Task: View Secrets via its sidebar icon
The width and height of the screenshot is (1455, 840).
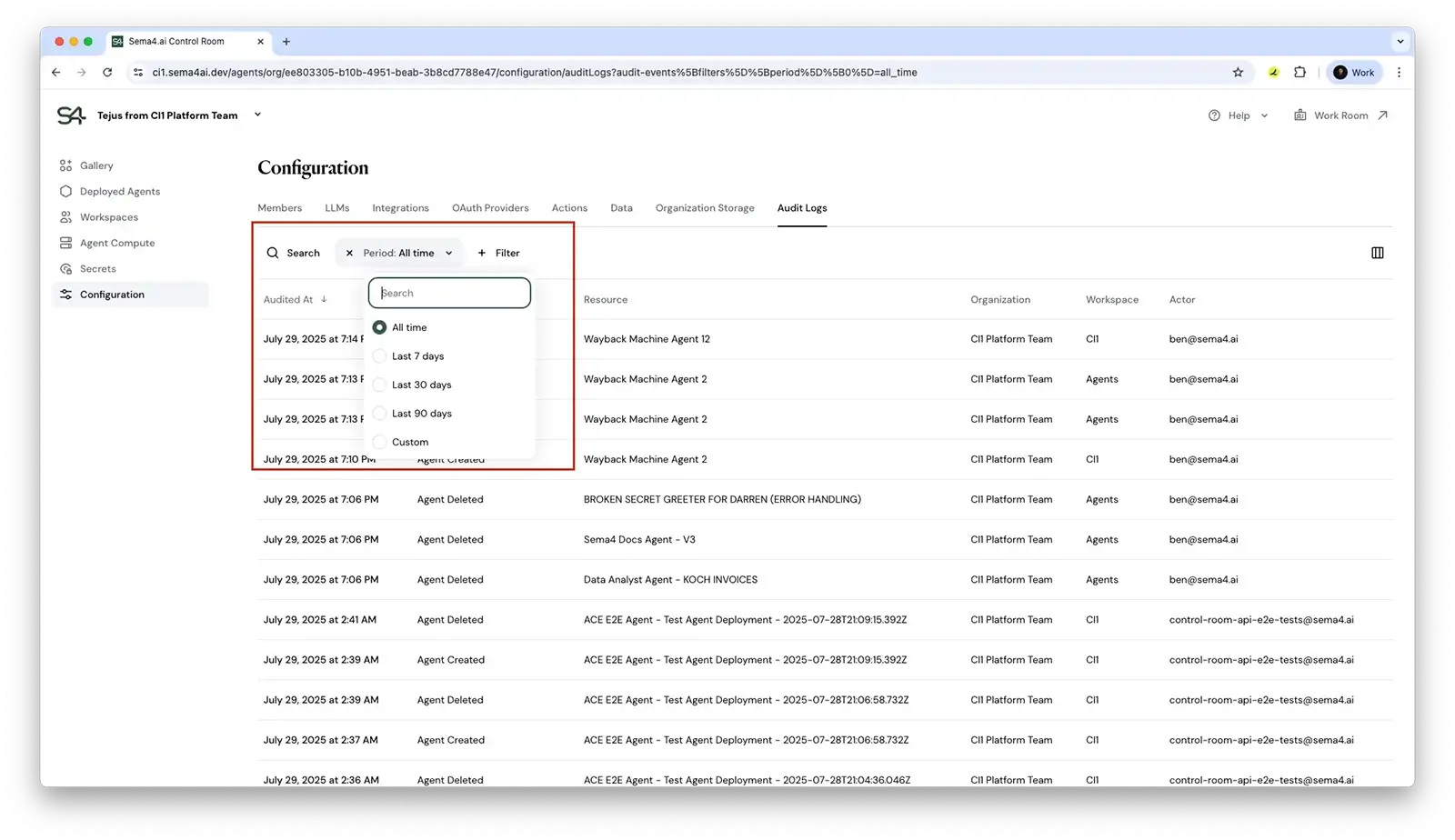Action: (x=66, y=268)
